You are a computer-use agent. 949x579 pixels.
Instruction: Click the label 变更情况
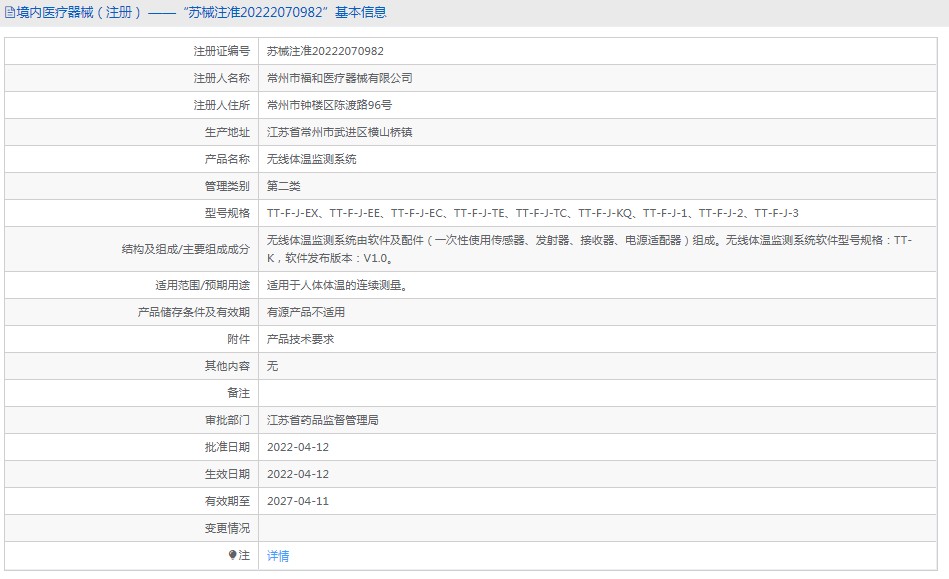[x=227, y=528]
